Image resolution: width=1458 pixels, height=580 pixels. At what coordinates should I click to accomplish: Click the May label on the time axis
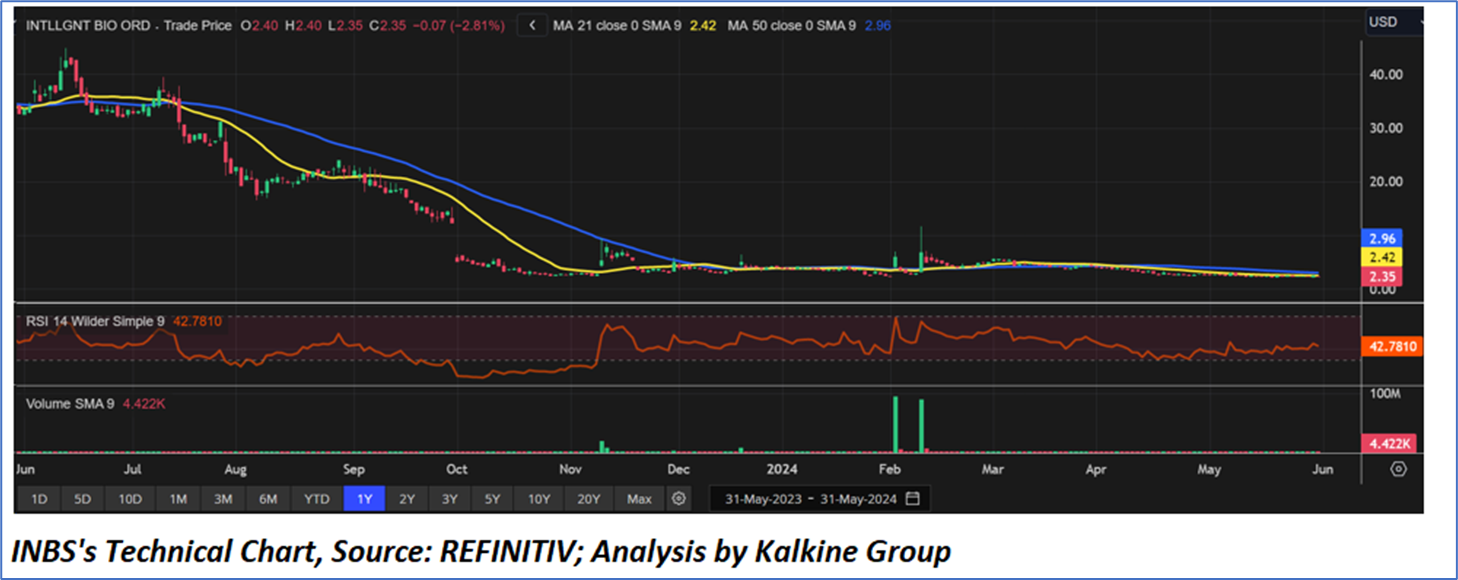click(1209, 468)
